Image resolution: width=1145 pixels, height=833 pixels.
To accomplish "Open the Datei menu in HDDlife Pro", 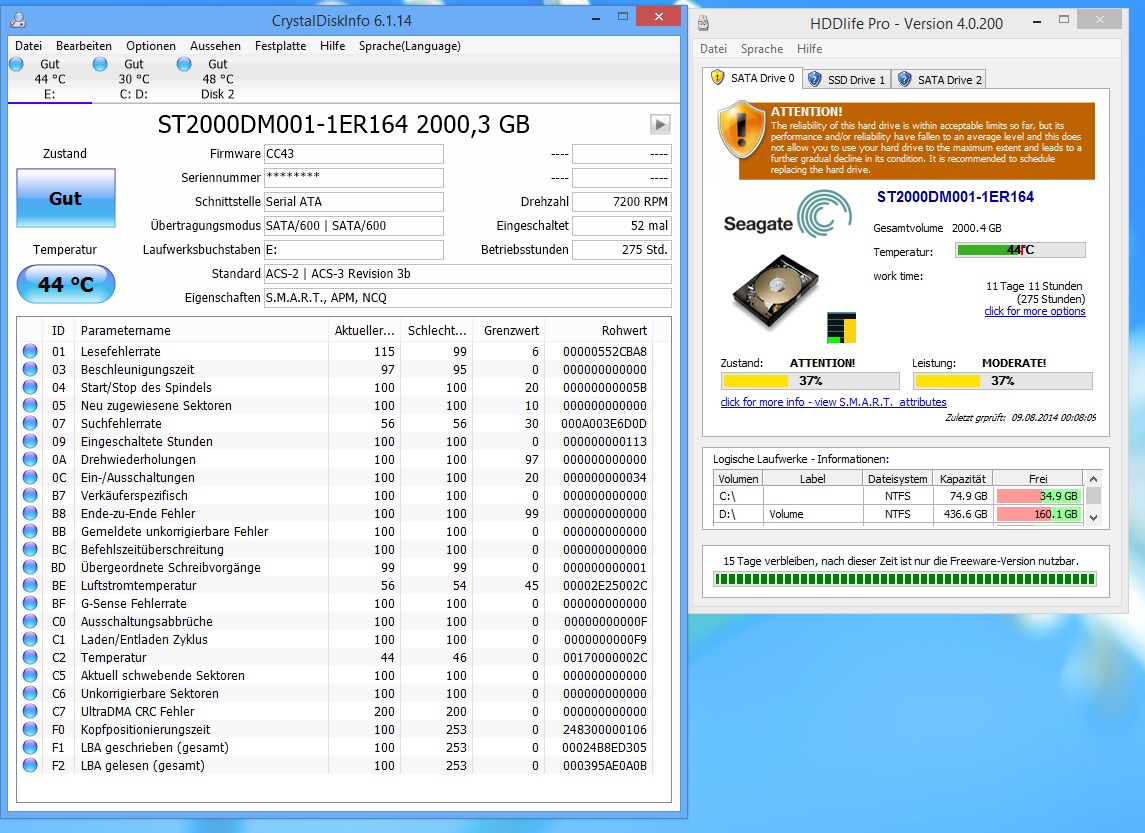I will pyautogui.click(x=713, y=49).
